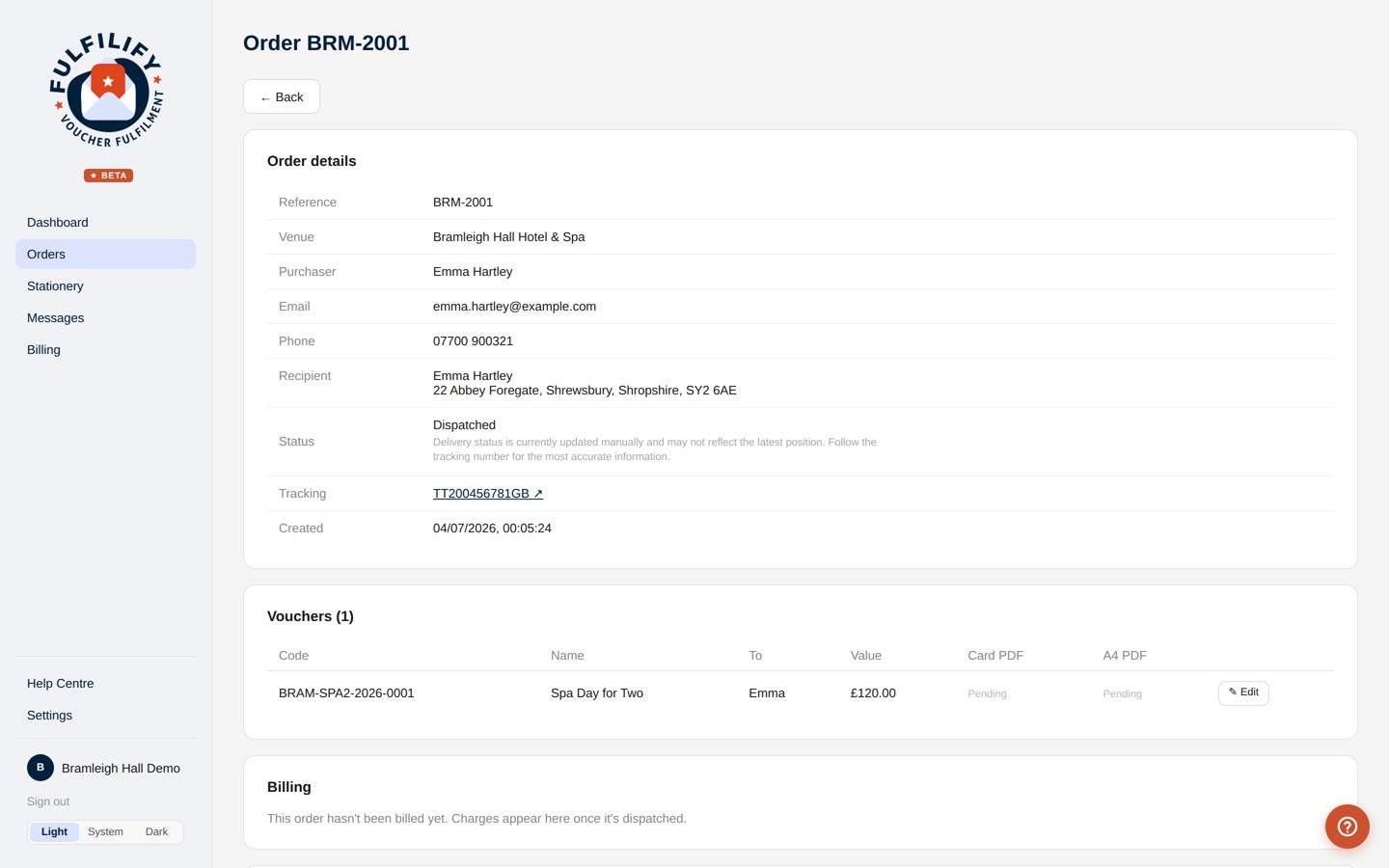The width and height of the screenshot is (1389, 868).
Task: Click the Pending status under A4 PDF
Action: tap(1122, 694)
